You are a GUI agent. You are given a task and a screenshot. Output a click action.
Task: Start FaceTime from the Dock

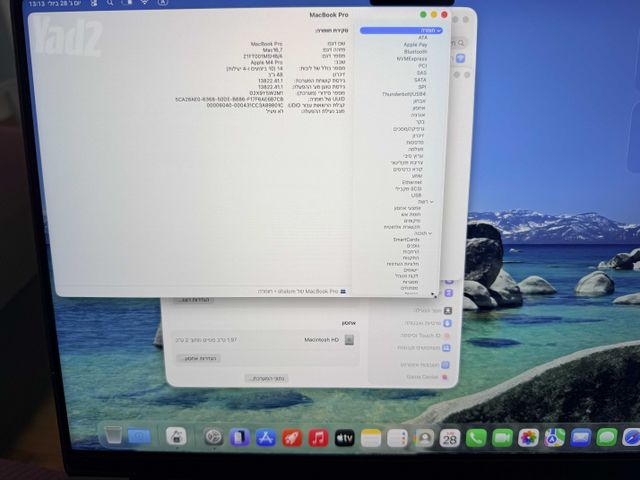[502, 438]
